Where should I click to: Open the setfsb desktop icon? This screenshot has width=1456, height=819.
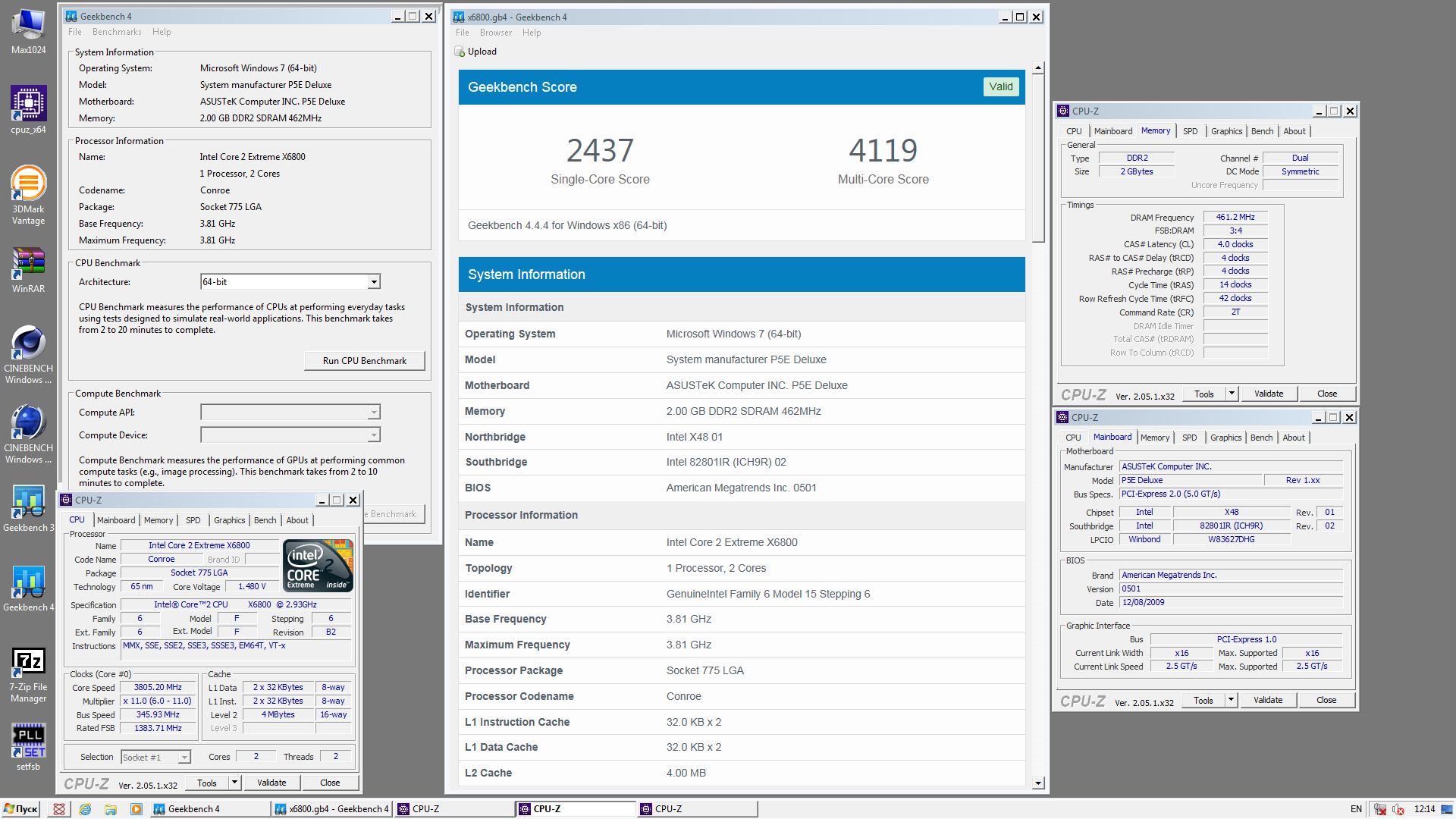click(x=28, y=747)
